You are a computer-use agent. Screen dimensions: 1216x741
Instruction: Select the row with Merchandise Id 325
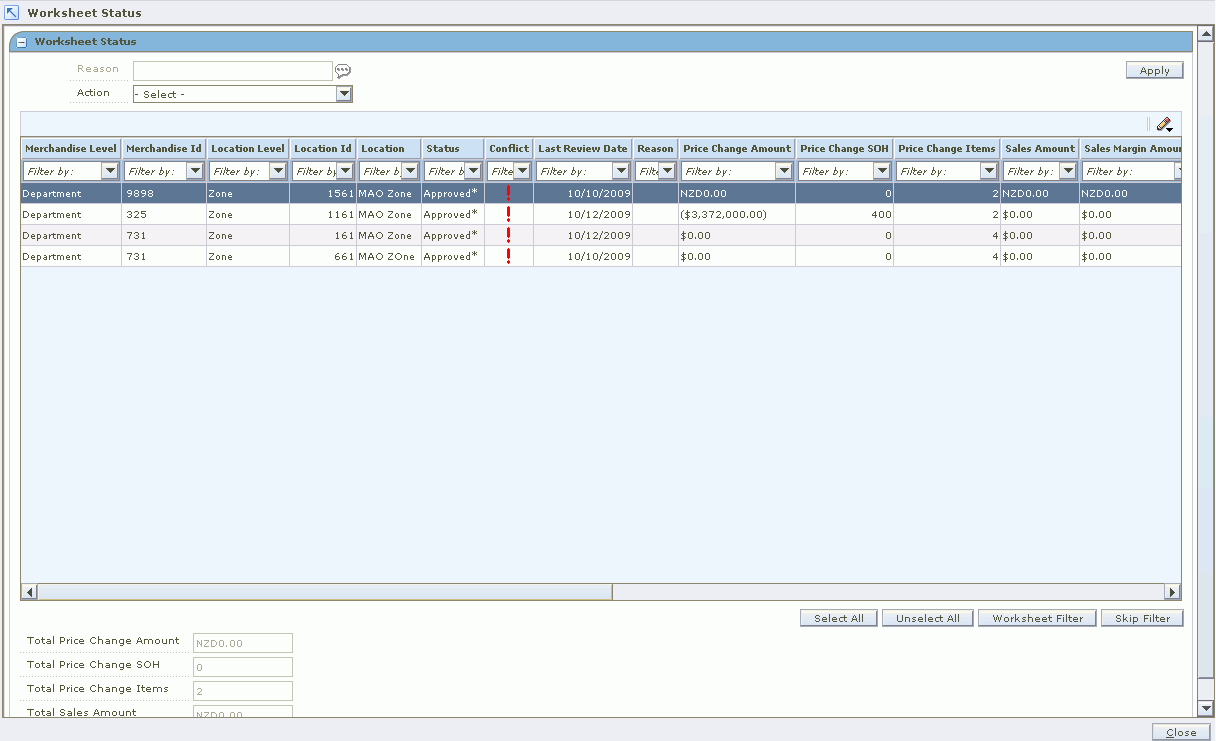coord(600,214)
